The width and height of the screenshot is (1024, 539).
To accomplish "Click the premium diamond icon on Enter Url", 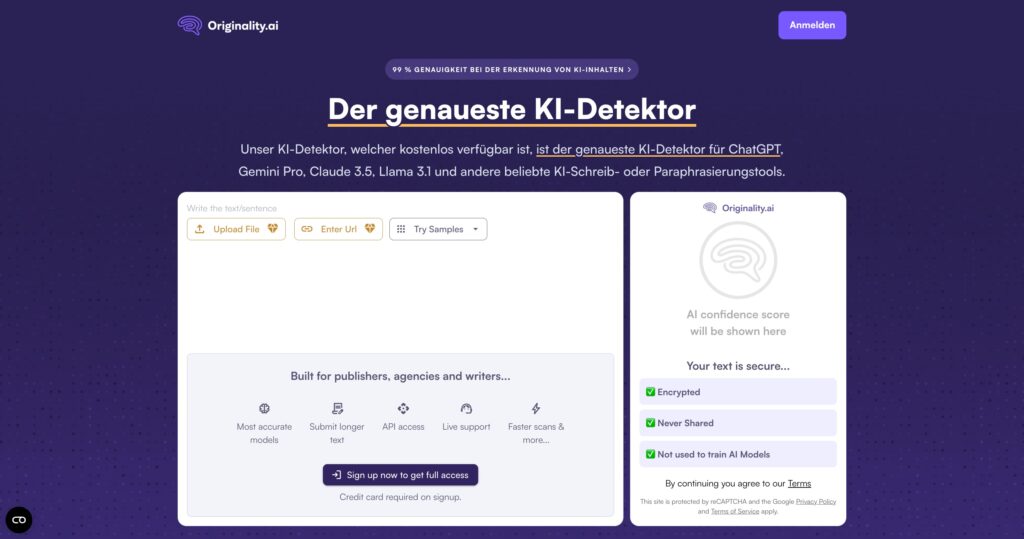I will 370,229.
